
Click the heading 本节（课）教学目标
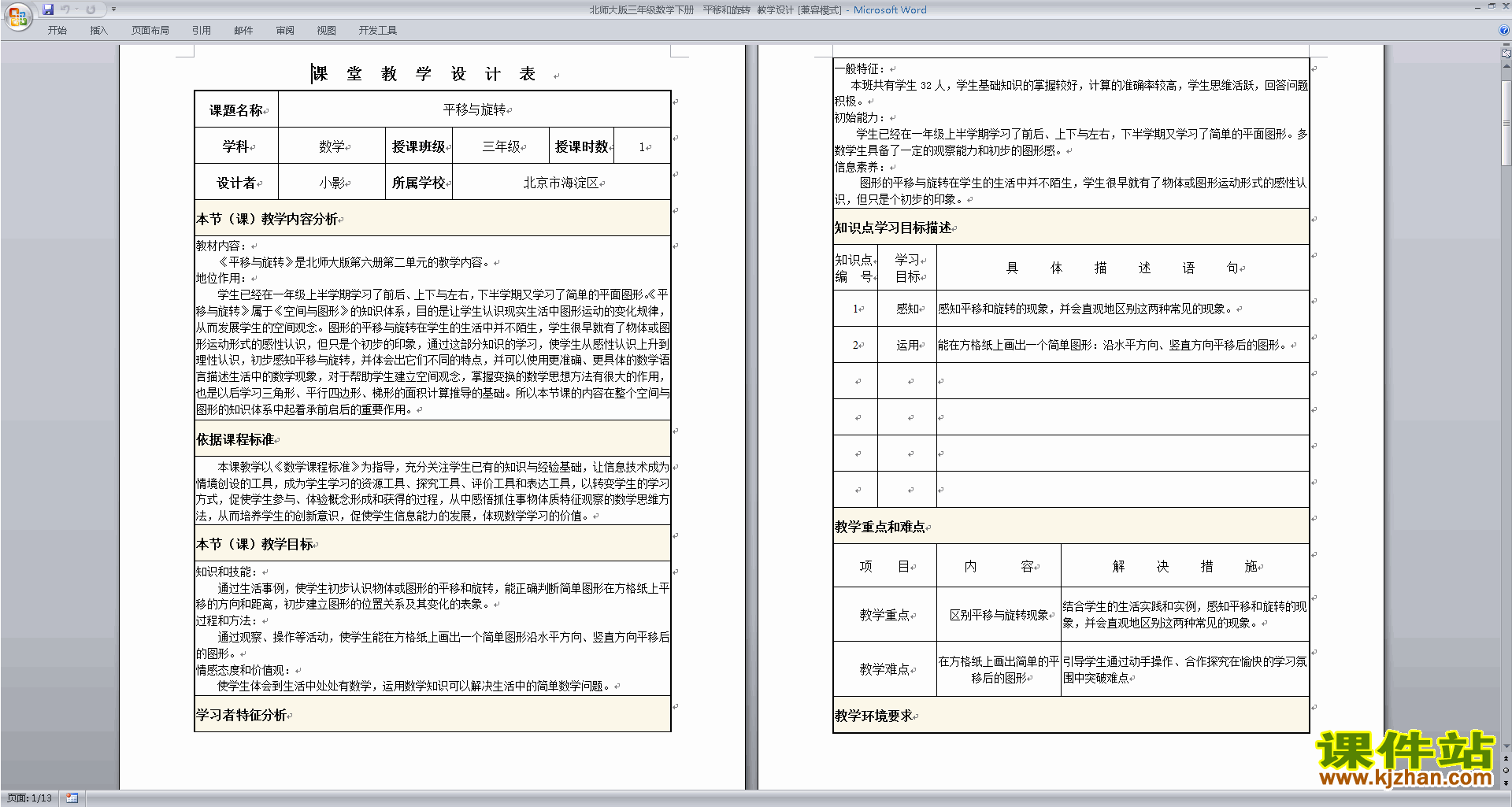click(255, 544)
